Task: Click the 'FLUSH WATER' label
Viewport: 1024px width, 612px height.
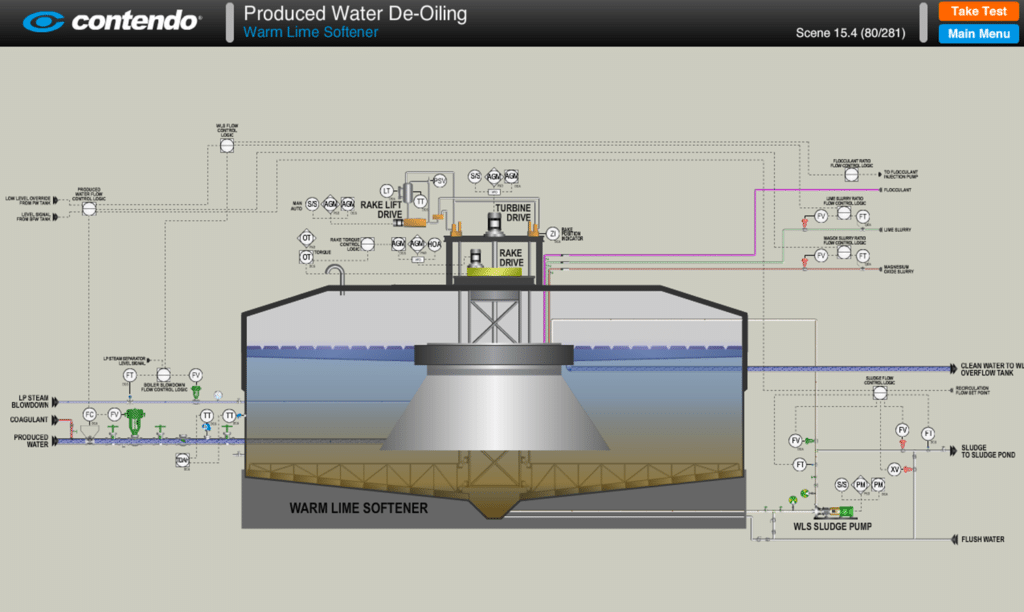Action: [982, 539]
